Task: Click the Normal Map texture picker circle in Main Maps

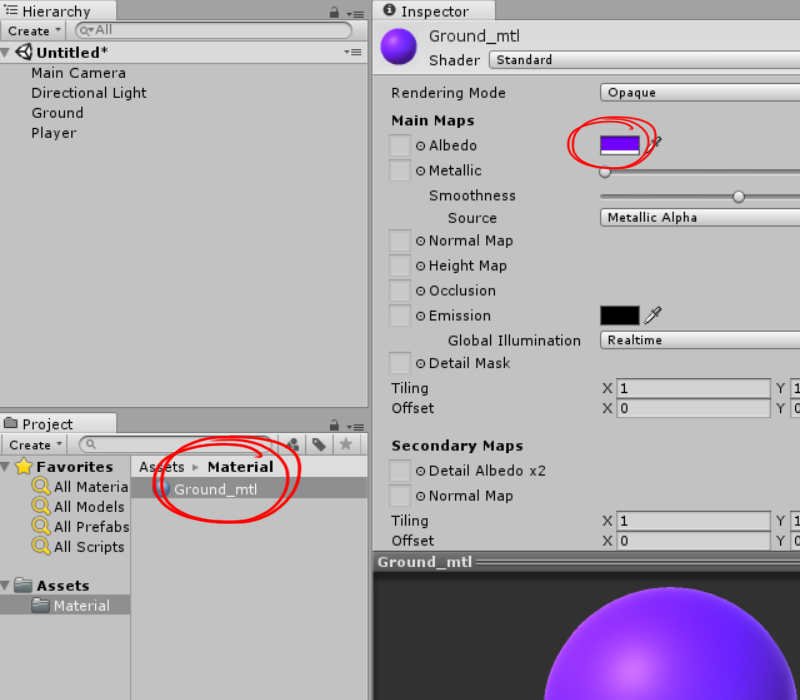Action: pyautogui.click(x=420, y=241)
